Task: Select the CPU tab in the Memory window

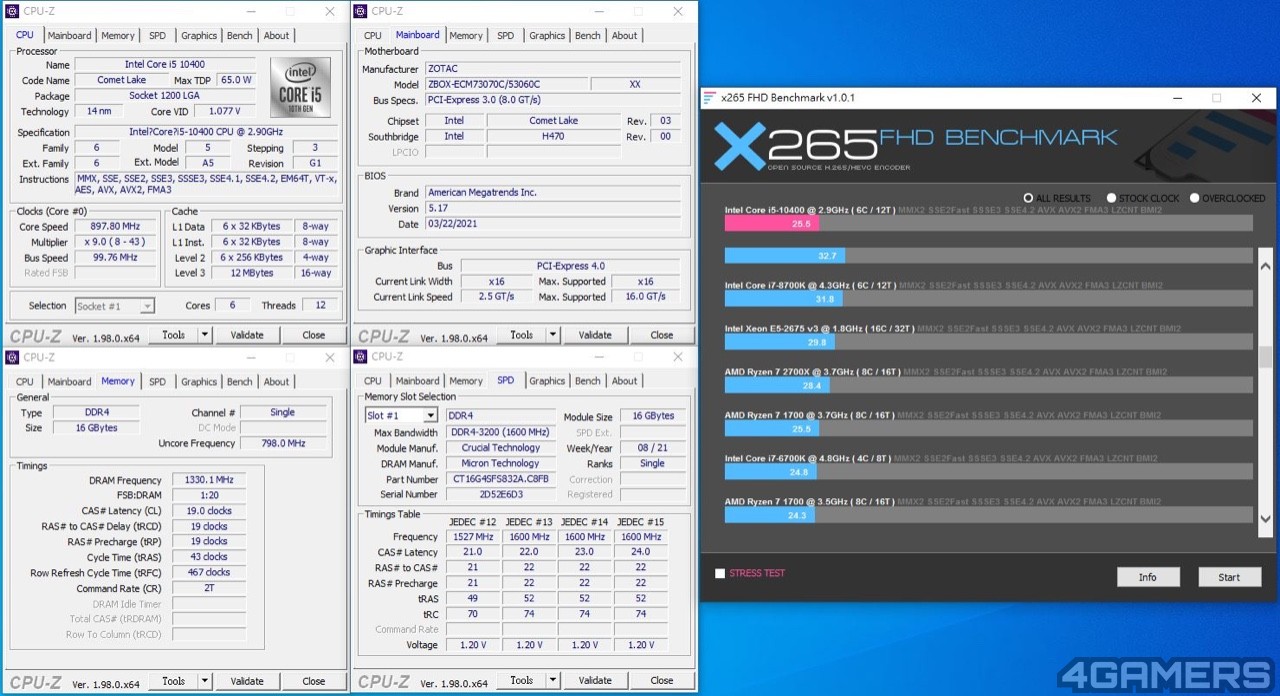Action: coord(25,381)
